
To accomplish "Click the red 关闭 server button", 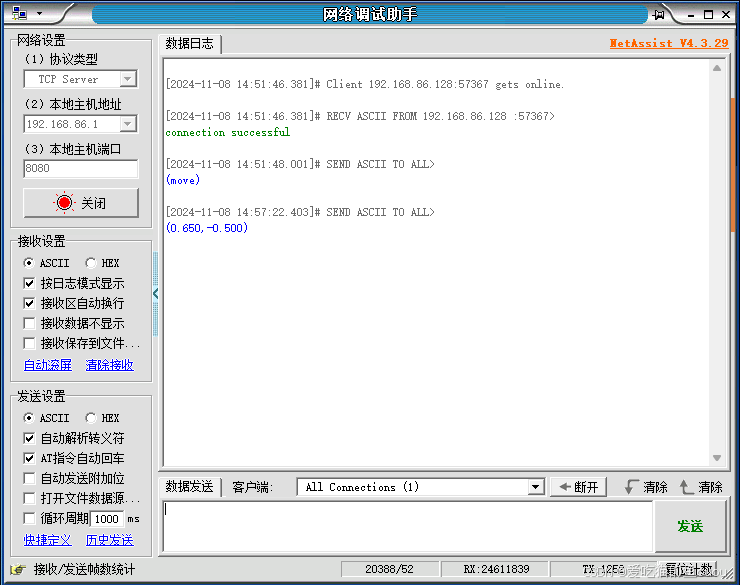I will pyautogui.click(x=81, y=203).
